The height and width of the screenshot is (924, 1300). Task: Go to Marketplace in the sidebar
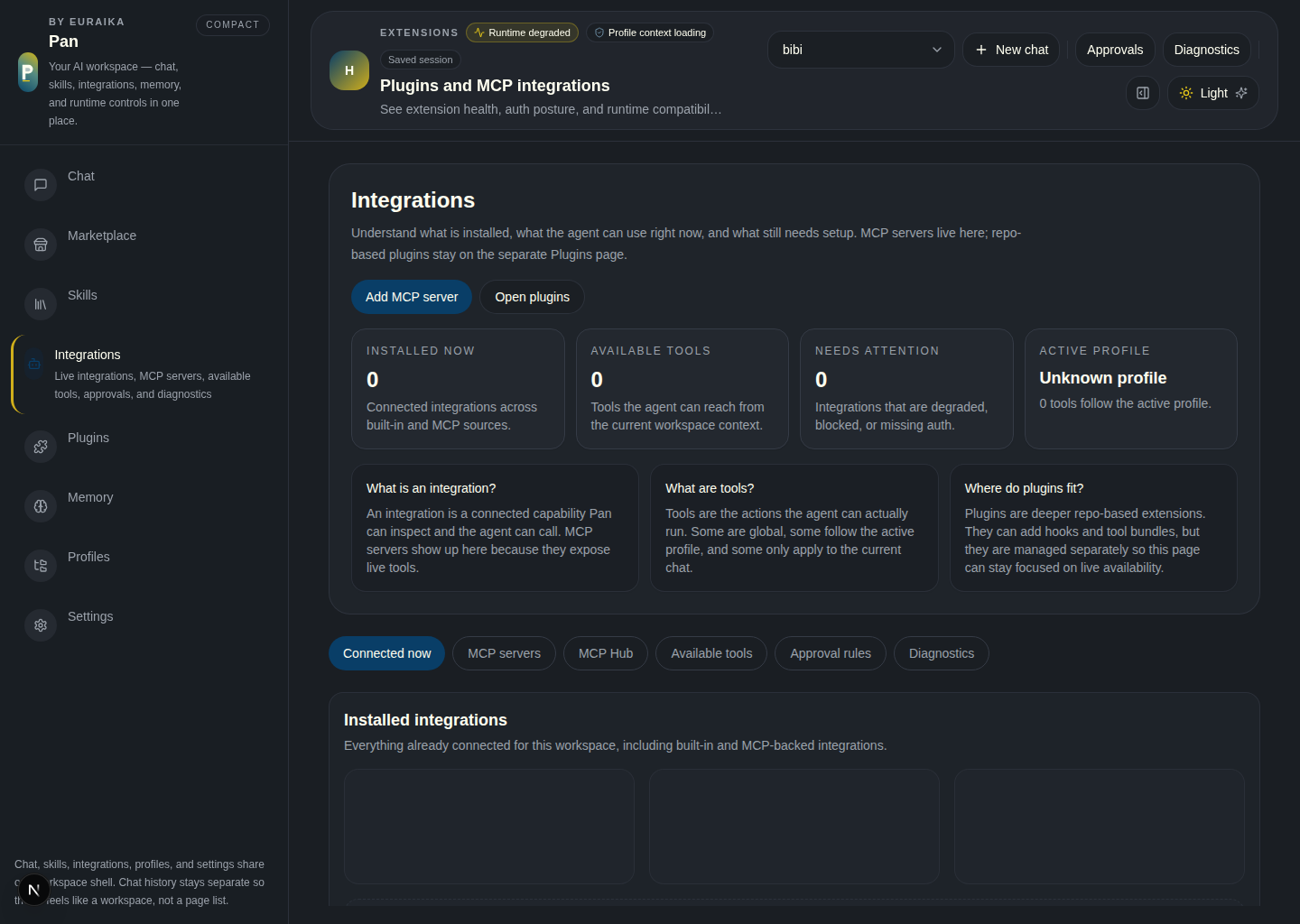click(144, 245)
